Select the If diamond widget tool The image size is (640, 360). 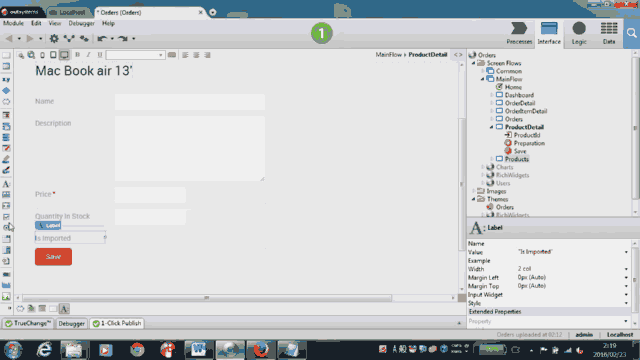(x=6, y=91)
